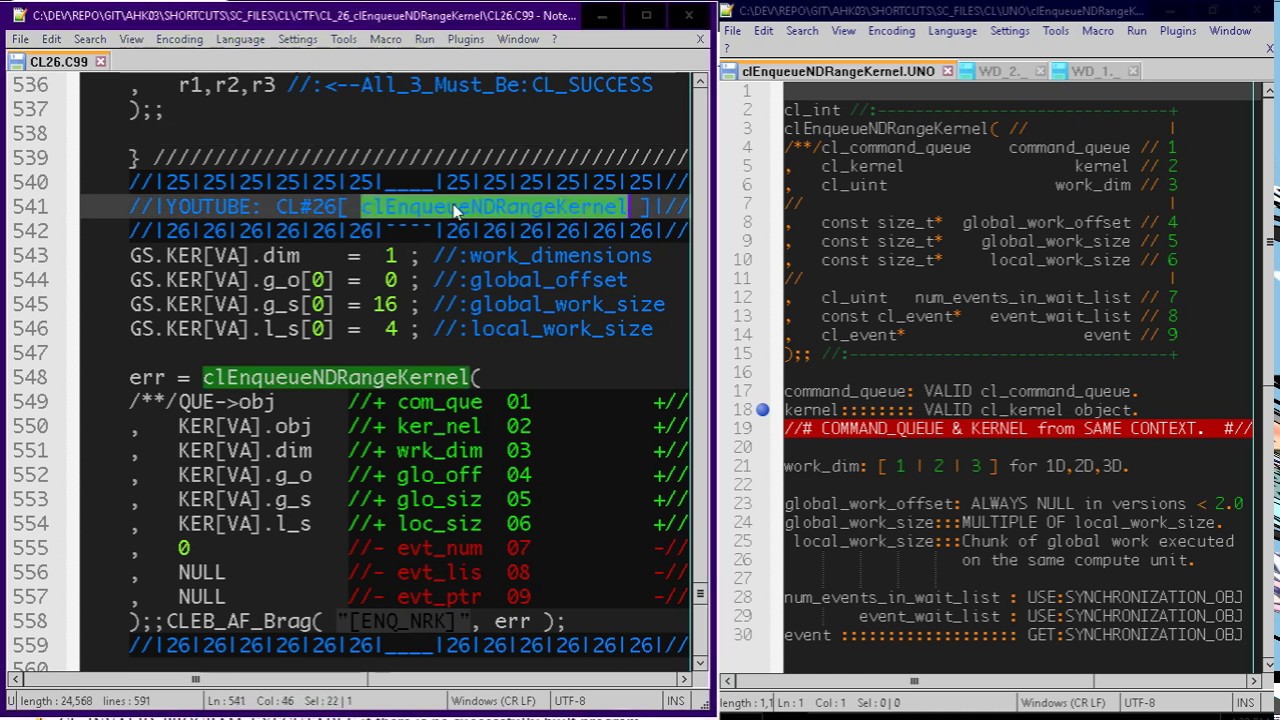Select the CL26.C99 document tab
Screen dimensions: 1280x720
click(x=58, y=62)
